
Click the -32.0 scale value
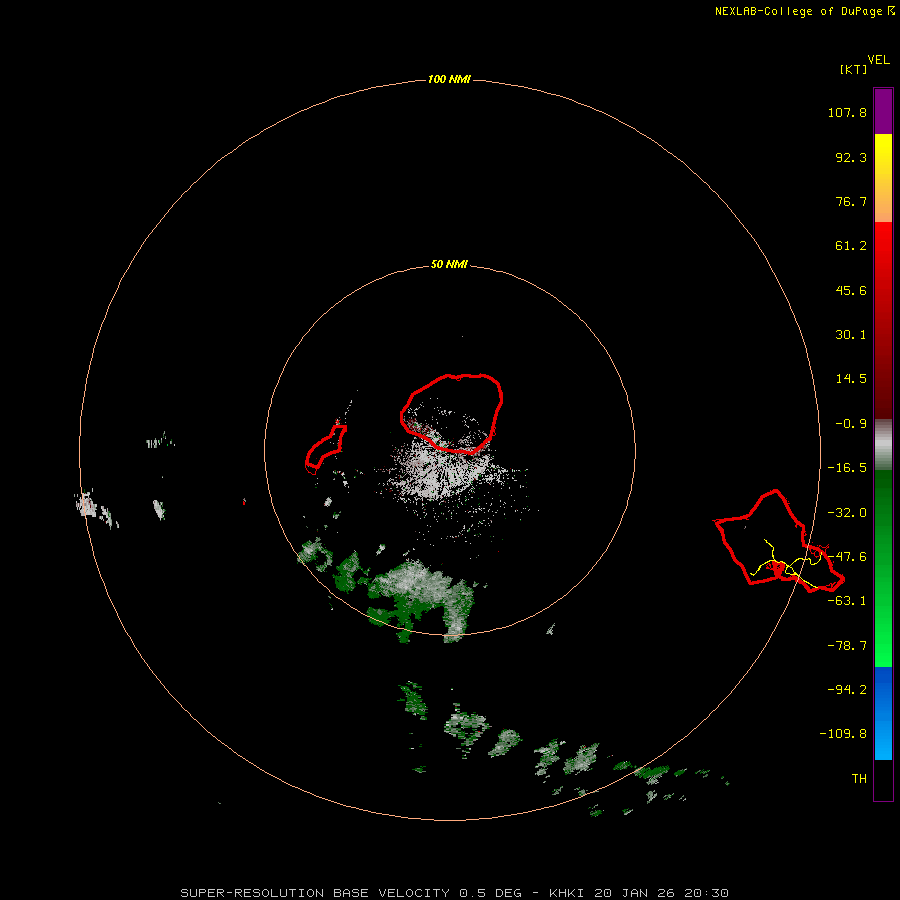847,513
